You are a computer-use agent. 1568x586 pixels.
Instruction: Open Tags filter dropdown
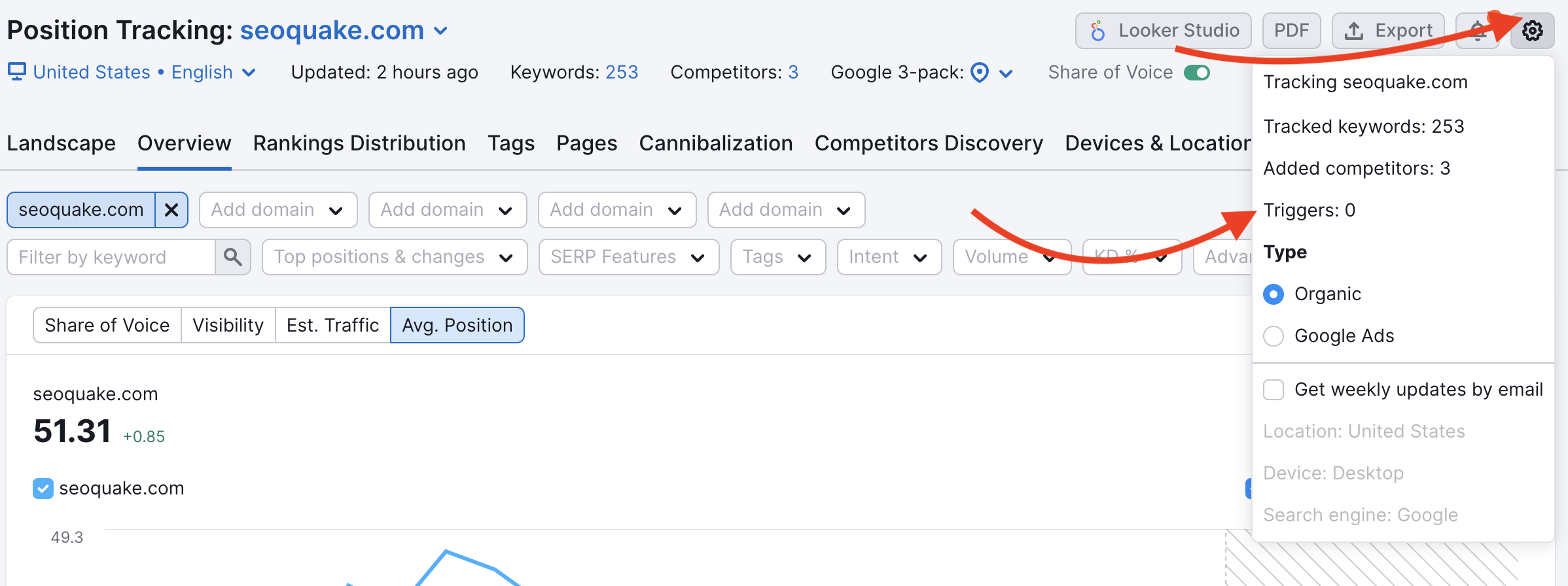pos(778,257)
